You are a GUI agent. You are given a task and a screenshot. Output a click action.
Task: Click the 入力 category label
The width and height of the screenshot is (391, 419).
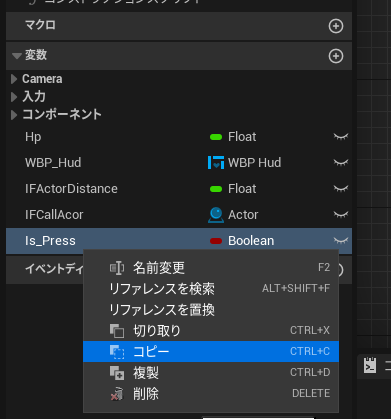(x=34, y=97)
